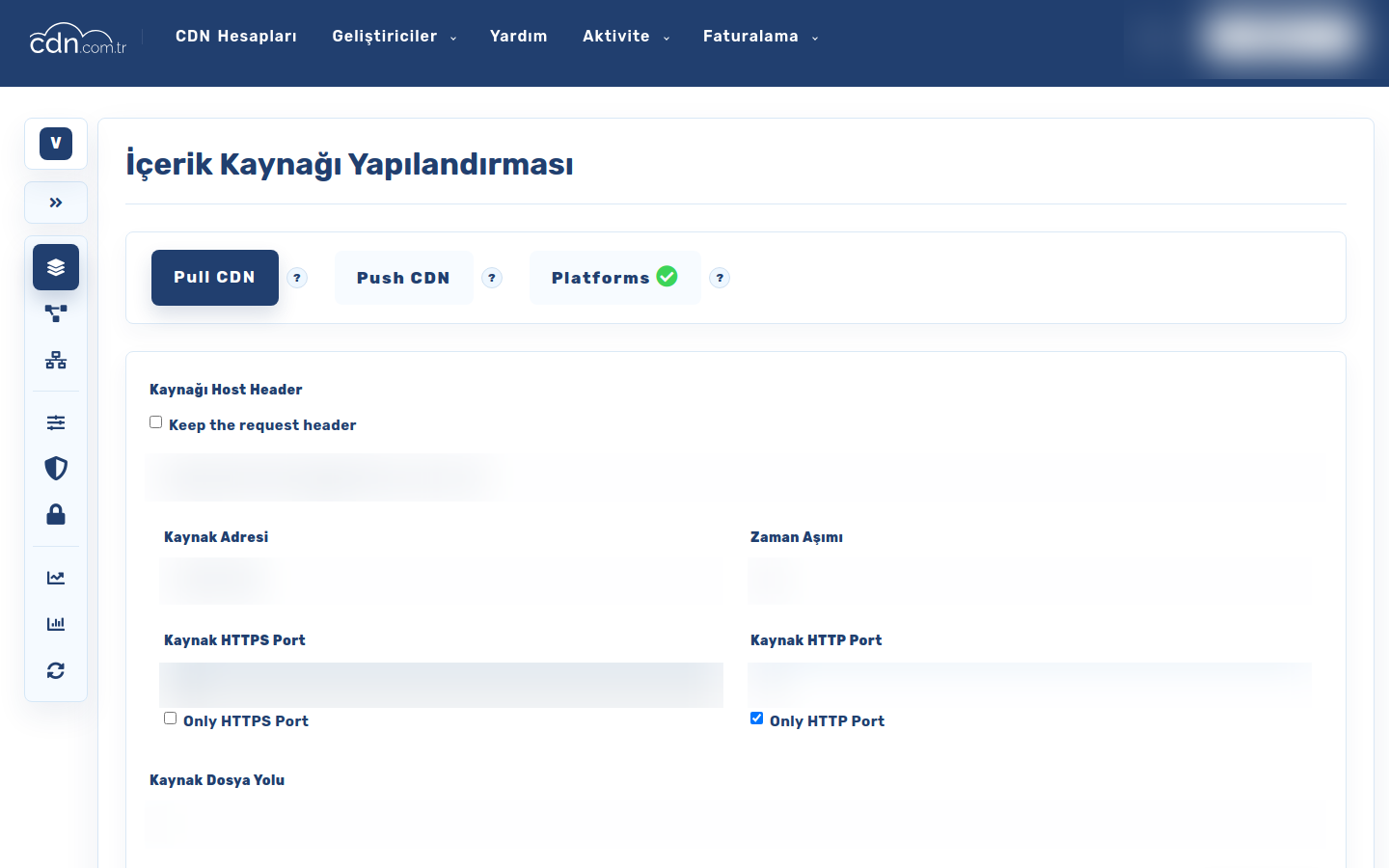The height and width of the screenshot is (868, 1389).
Task: Click the Kaynak Adresi input field
Action: coord(441,581)
